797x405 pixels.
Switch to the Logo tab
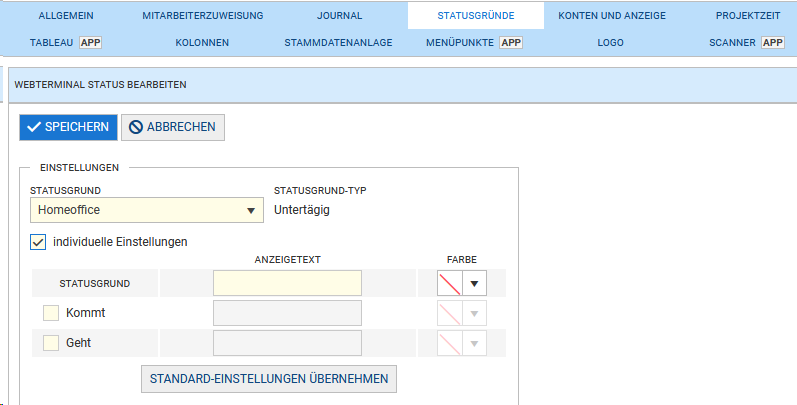tap(610, 43)
